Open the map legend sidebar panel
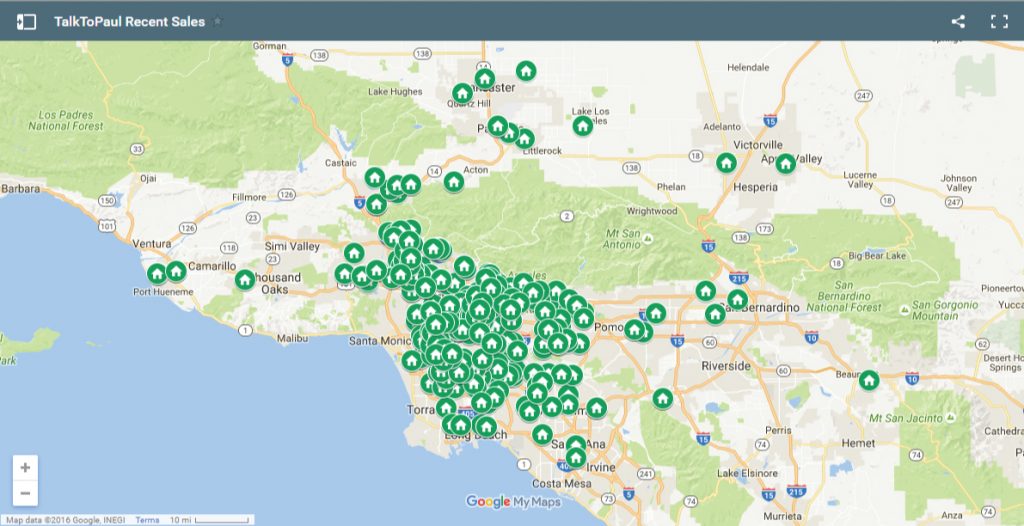The image size is (1024, 526). pos(26,22)
